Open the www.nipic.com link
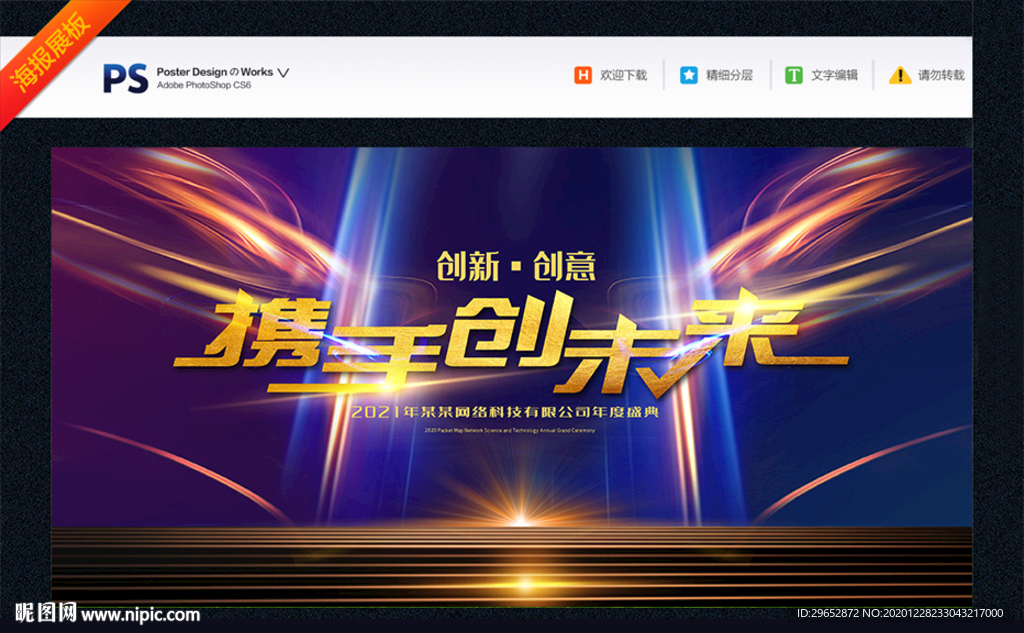 [x=140, y=615]
